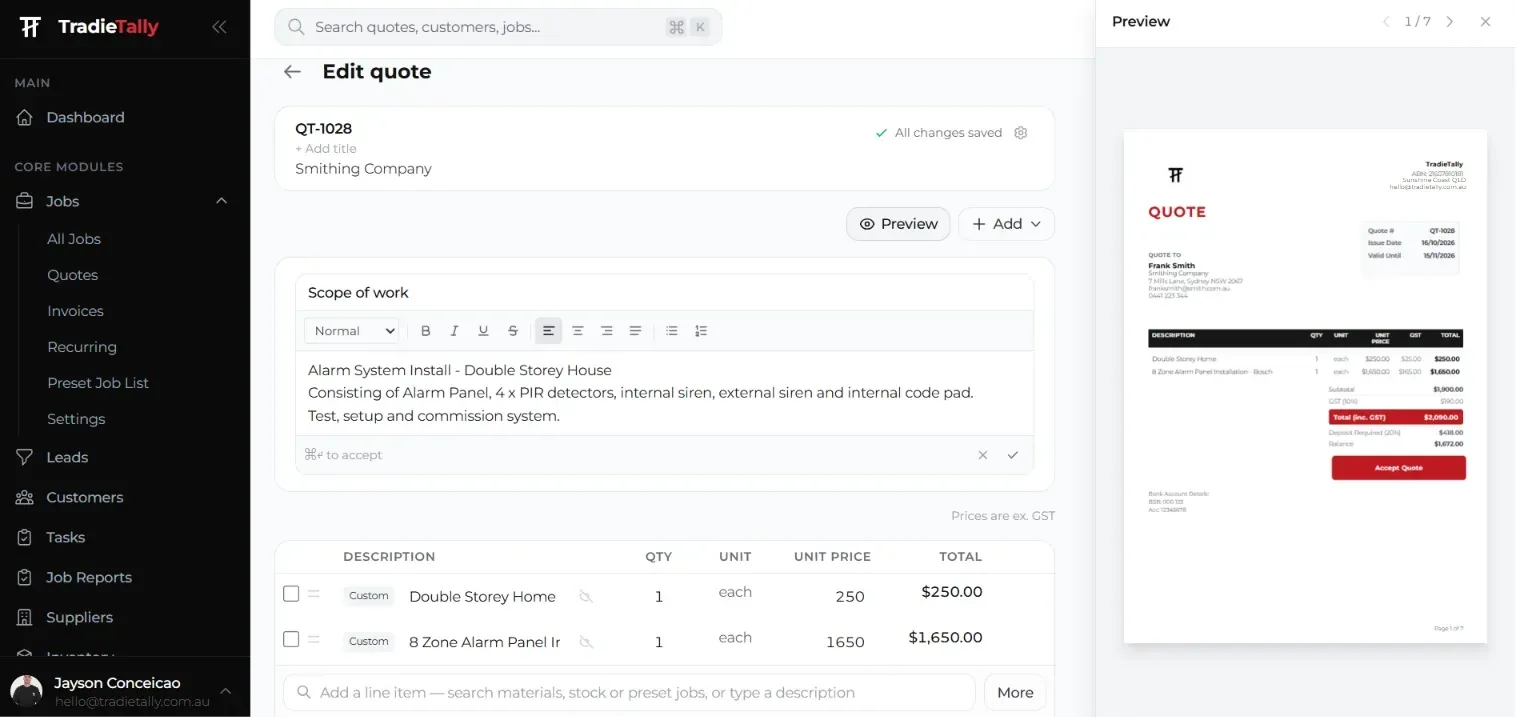Go to previous page in Preview panel
This screenshot has height=717, width=1516.
(x=1386, y=22)
